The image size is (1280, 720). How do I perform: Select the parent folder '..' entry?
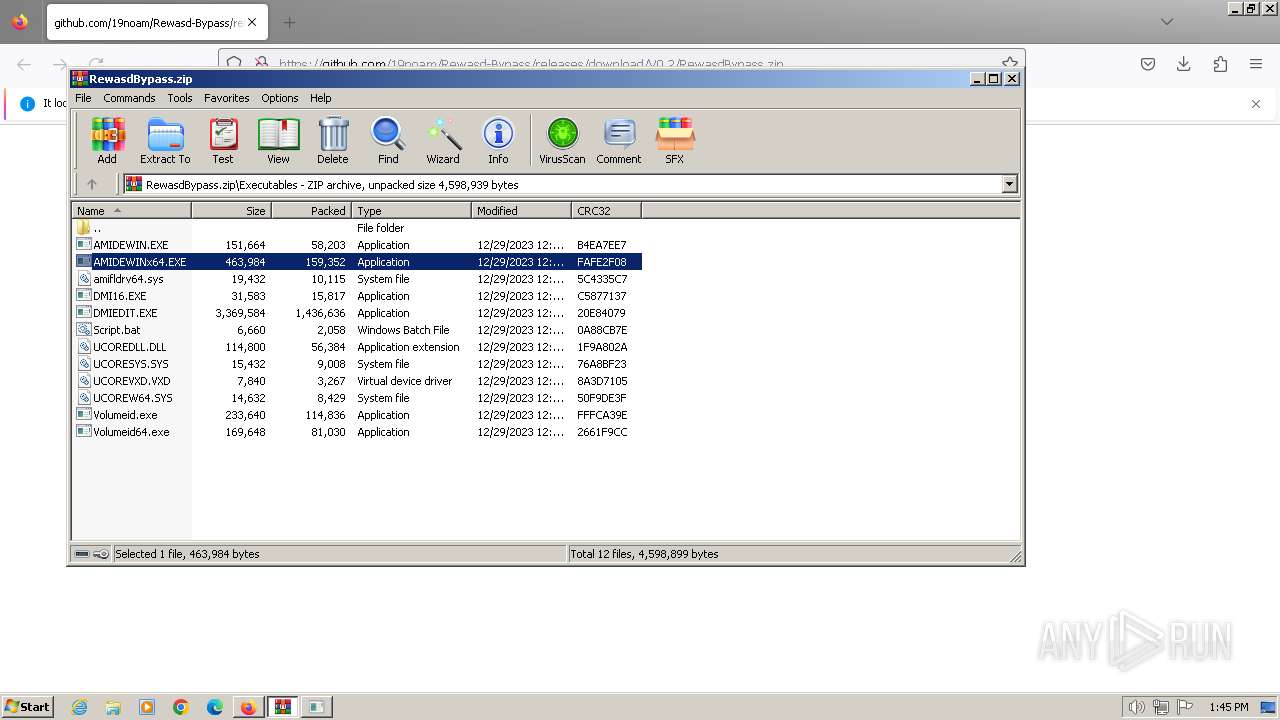click(357, 228)
